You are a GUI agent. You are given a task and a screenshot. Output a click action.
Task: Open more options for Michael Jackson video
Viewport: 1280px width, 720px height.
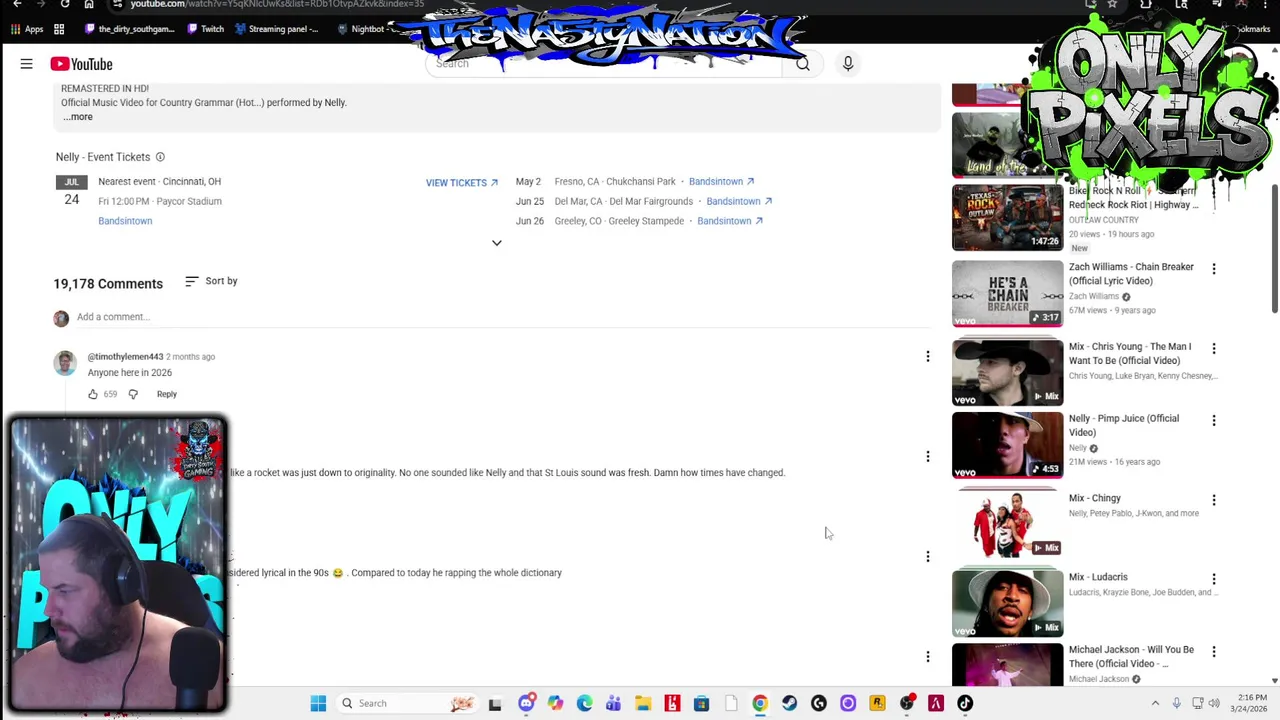[1214, 652]
